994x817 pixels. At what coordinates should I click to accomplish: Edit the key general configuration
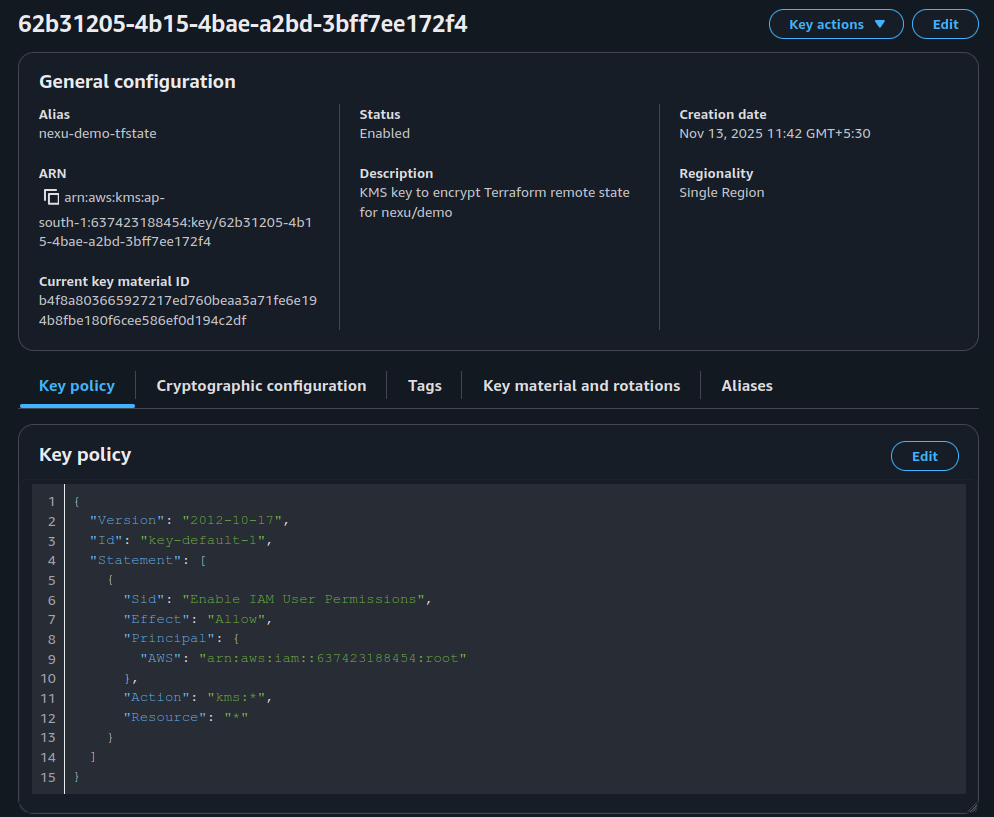pos(945,24)
